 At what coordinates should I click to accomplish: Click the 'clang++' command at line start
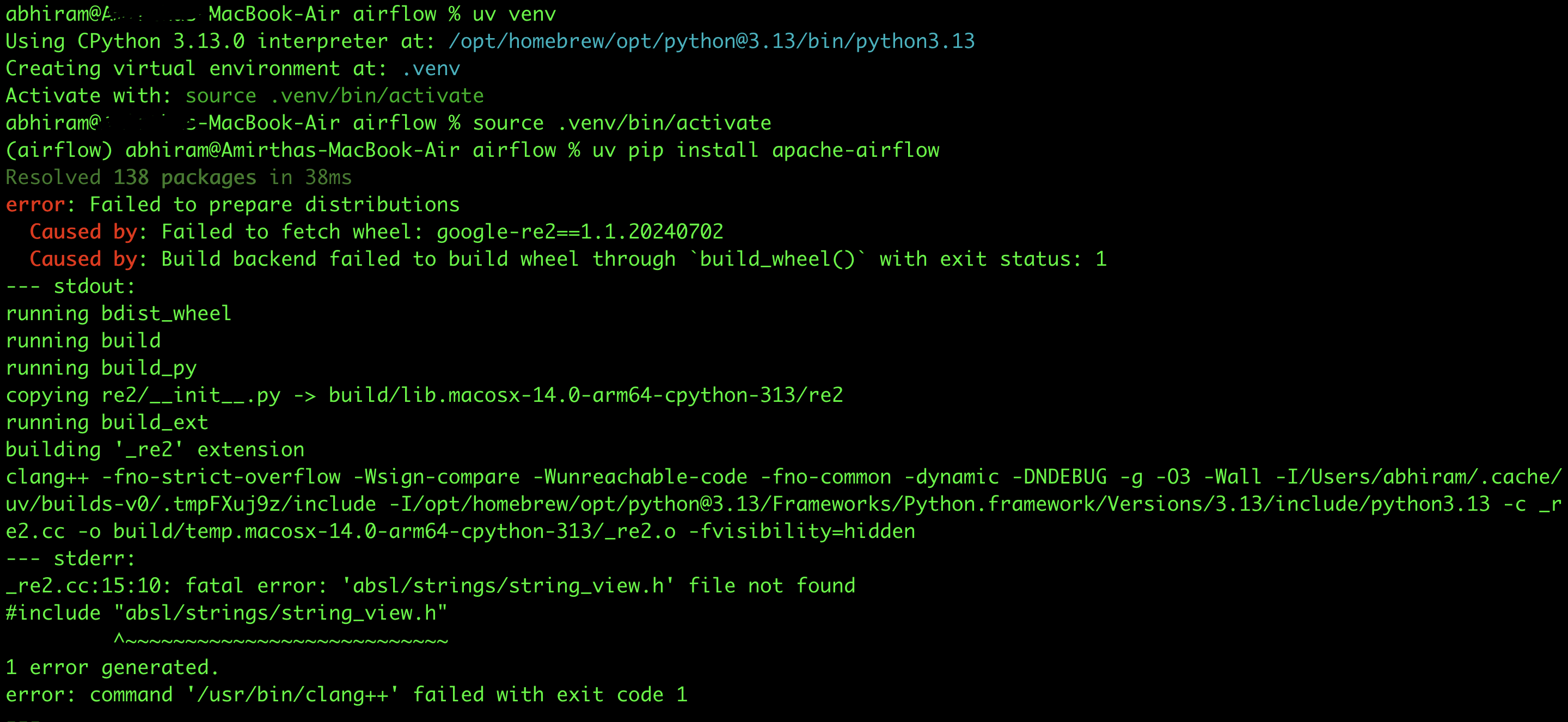coord(47,478)
